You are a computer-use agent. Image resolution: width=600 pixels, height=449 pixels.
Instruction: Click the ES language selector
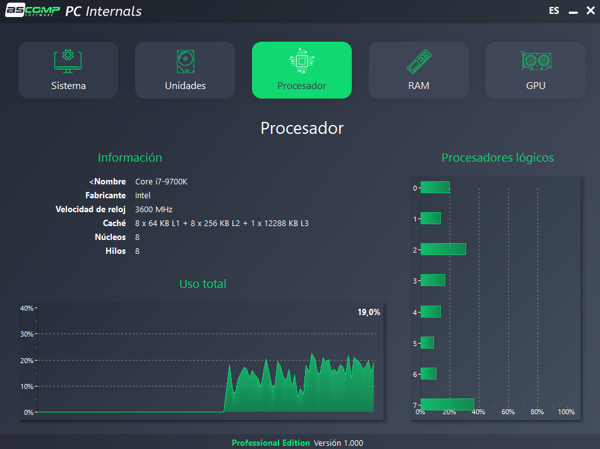(554, 11)
